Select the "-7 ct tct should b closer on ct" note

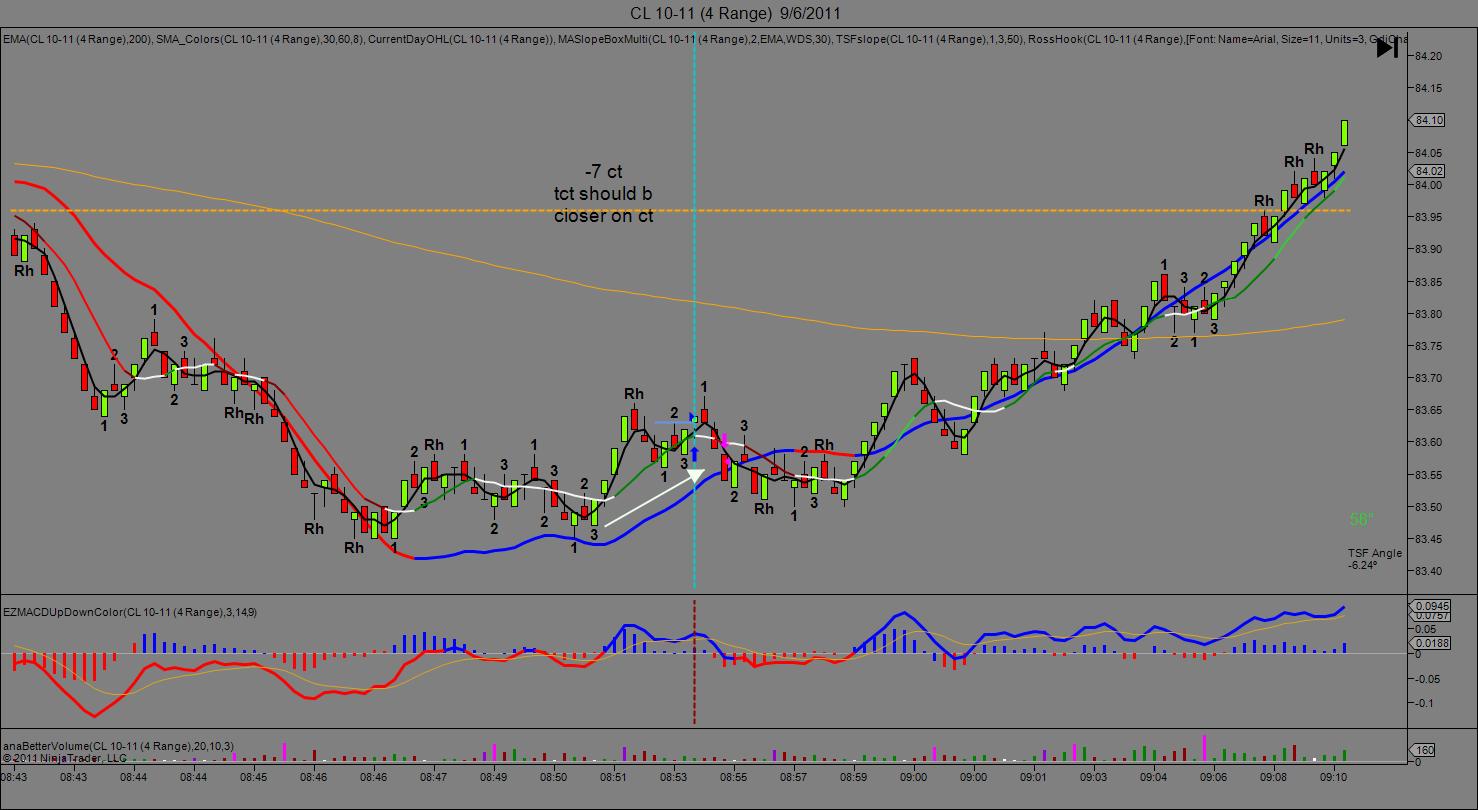click(604, 193)
